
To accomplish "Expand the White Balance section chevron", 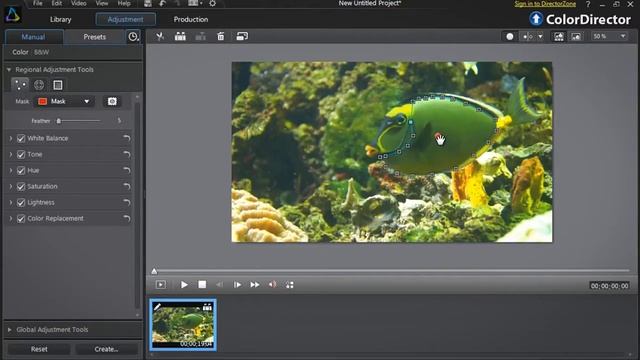I will 11,138.
